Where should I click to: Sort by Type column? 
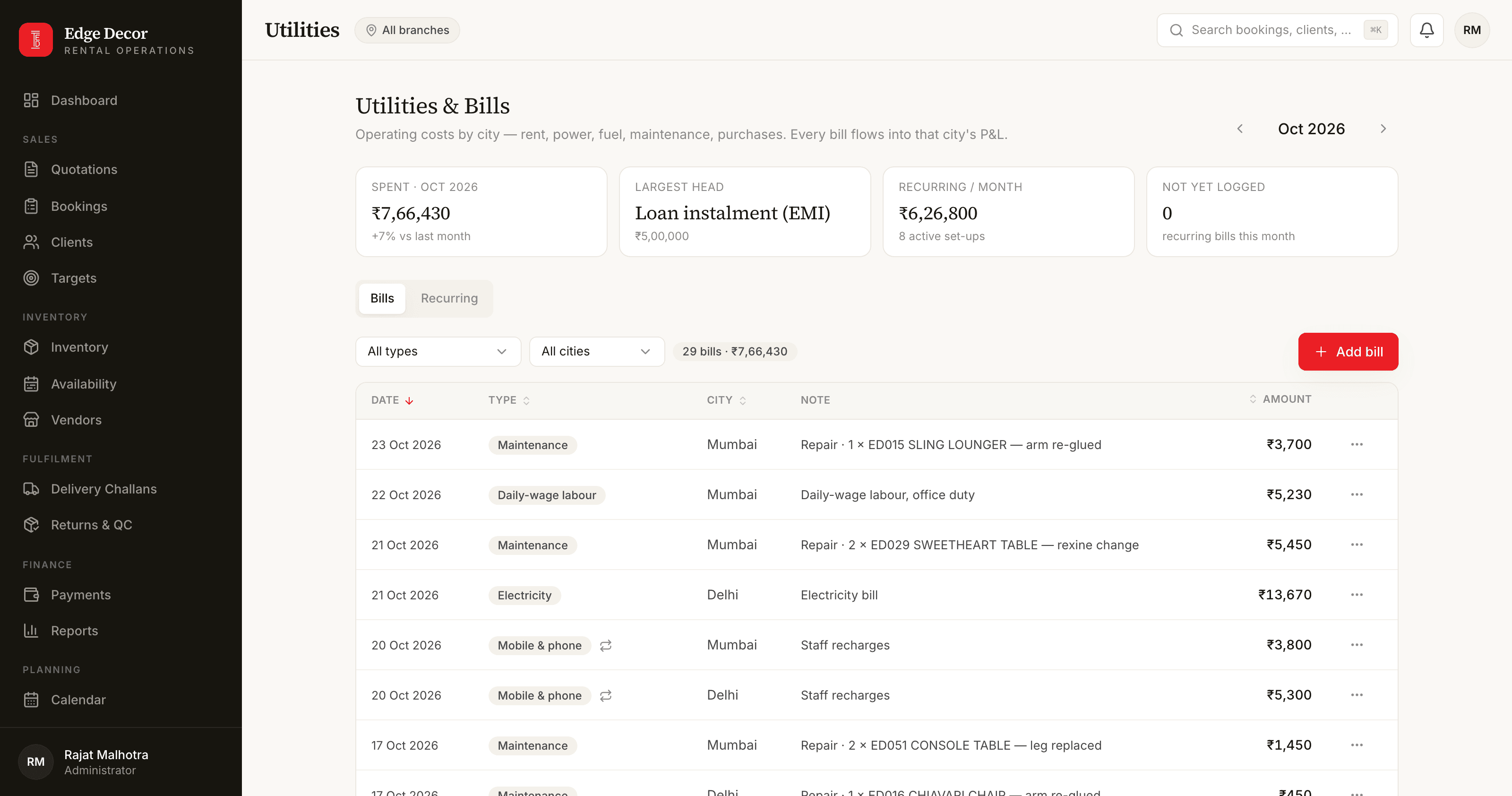pyautogui.click(x=509, y=400)
